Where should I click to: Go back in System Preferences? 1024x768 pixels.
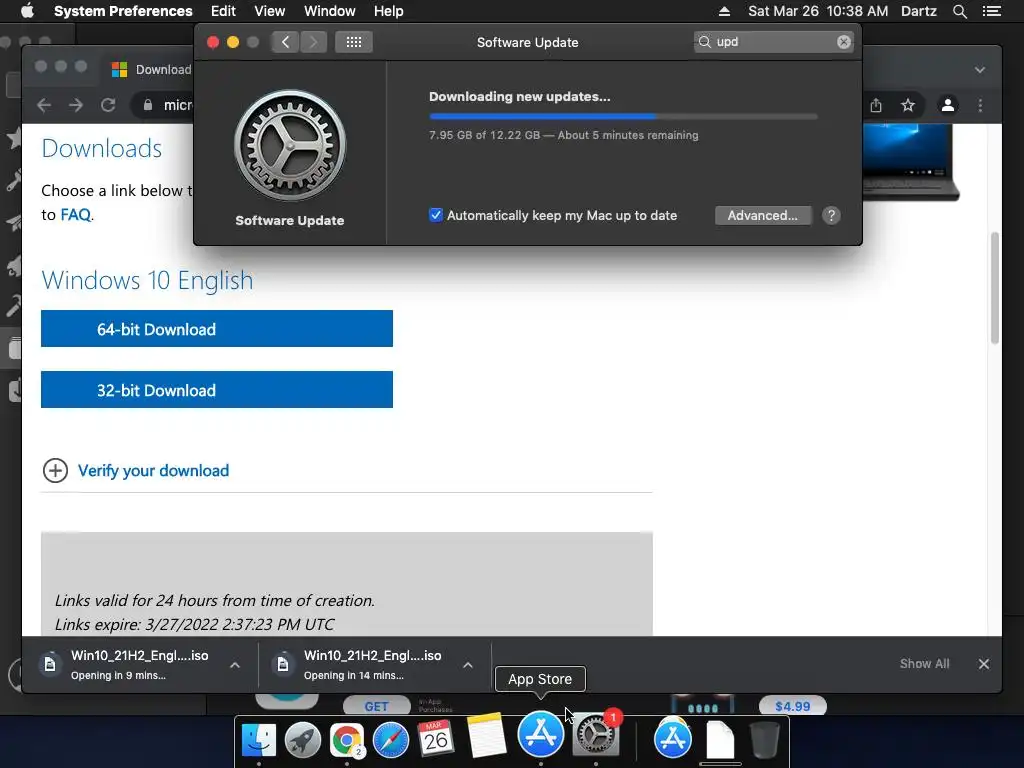[x=285, y=42]
